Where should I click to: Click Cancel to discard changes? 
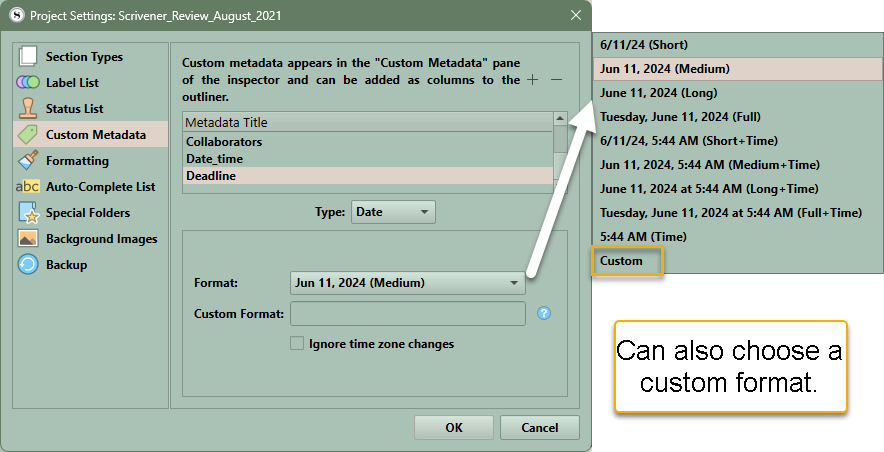540,428
